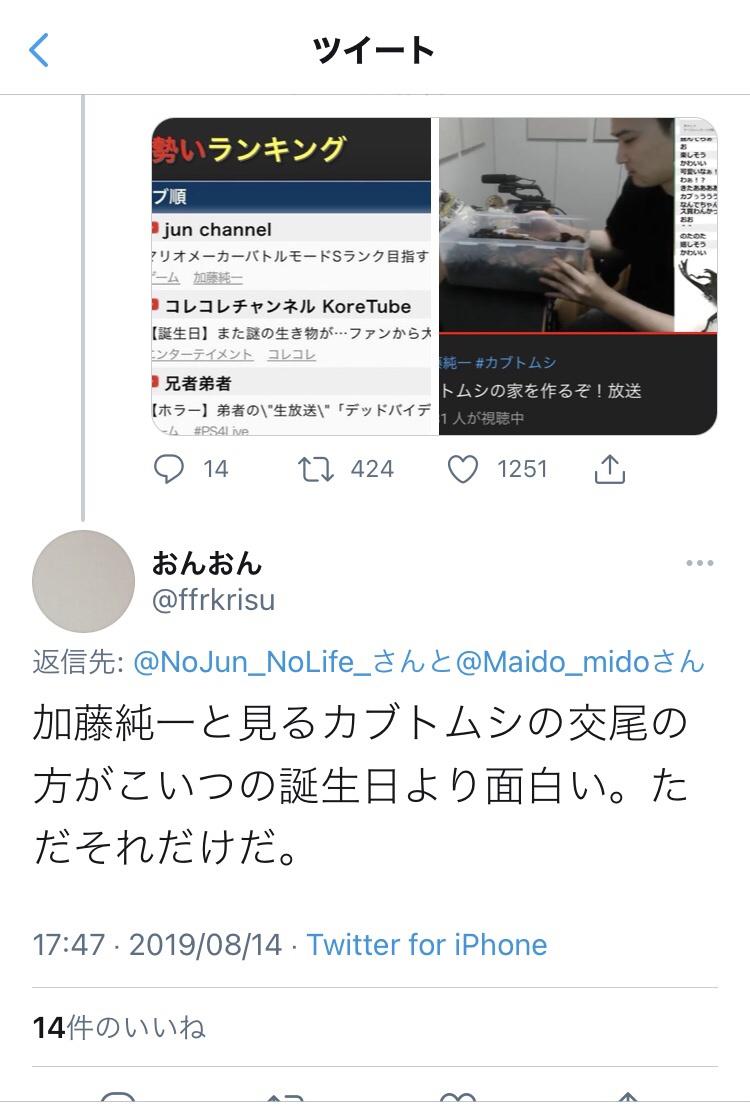Open the three-dot menu on おんおん's tweet
This screenshot has width=750, height=1107.
click(699, 563)
